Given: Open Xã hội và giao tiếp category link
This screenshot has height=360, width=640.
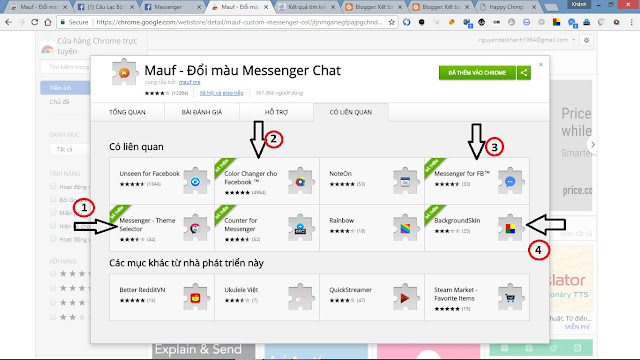Looking at the screenshot, I should pyautogui.click(x=221, y=93).
